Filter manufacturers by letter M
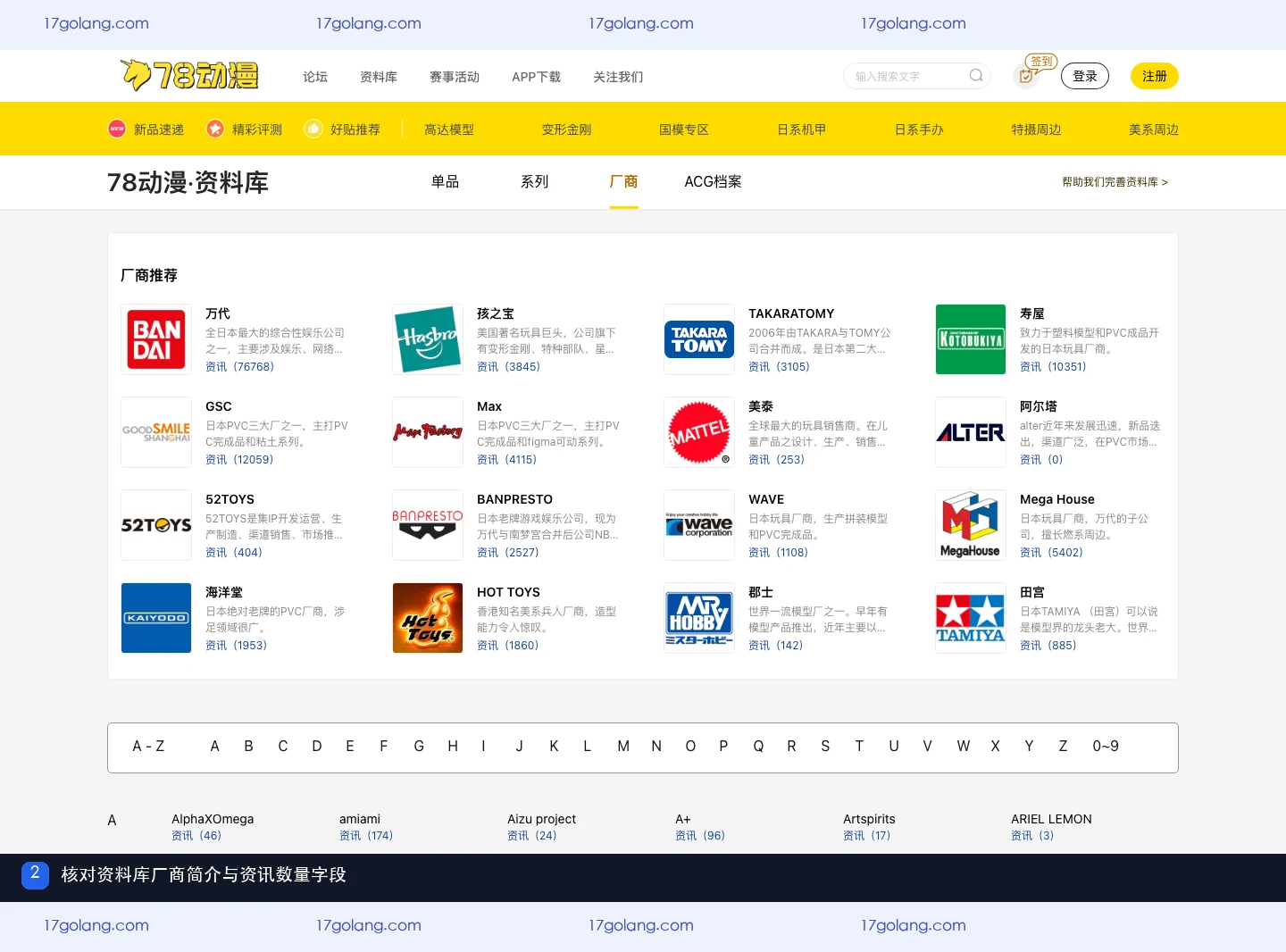Image resolution: width=1286 pixels, height=952 pixels. coord(623,747)
